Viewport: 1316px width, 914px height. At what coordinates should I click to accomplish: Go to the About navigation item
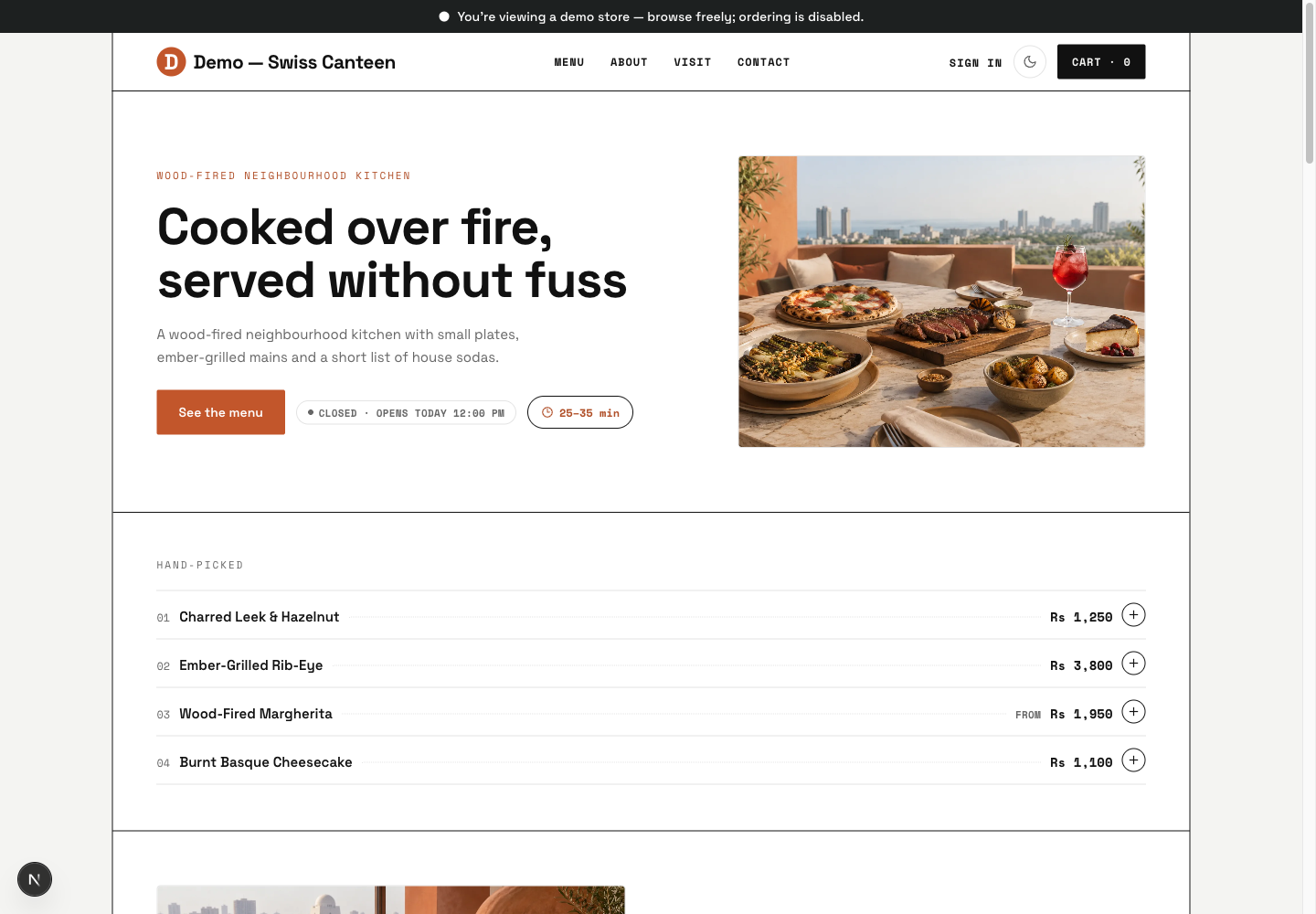click(629, 62)
